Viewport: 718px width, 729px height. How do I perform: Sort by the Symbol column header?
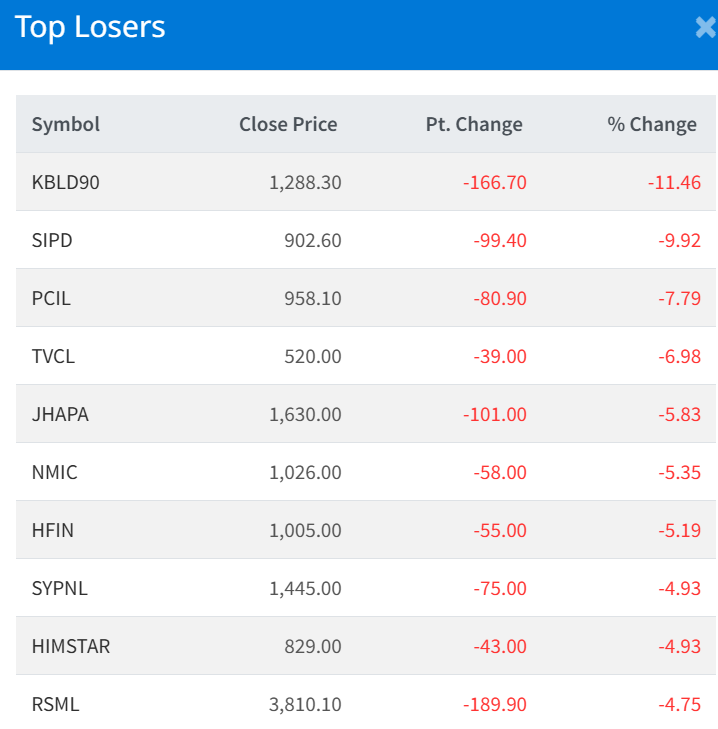coord(66,125)
